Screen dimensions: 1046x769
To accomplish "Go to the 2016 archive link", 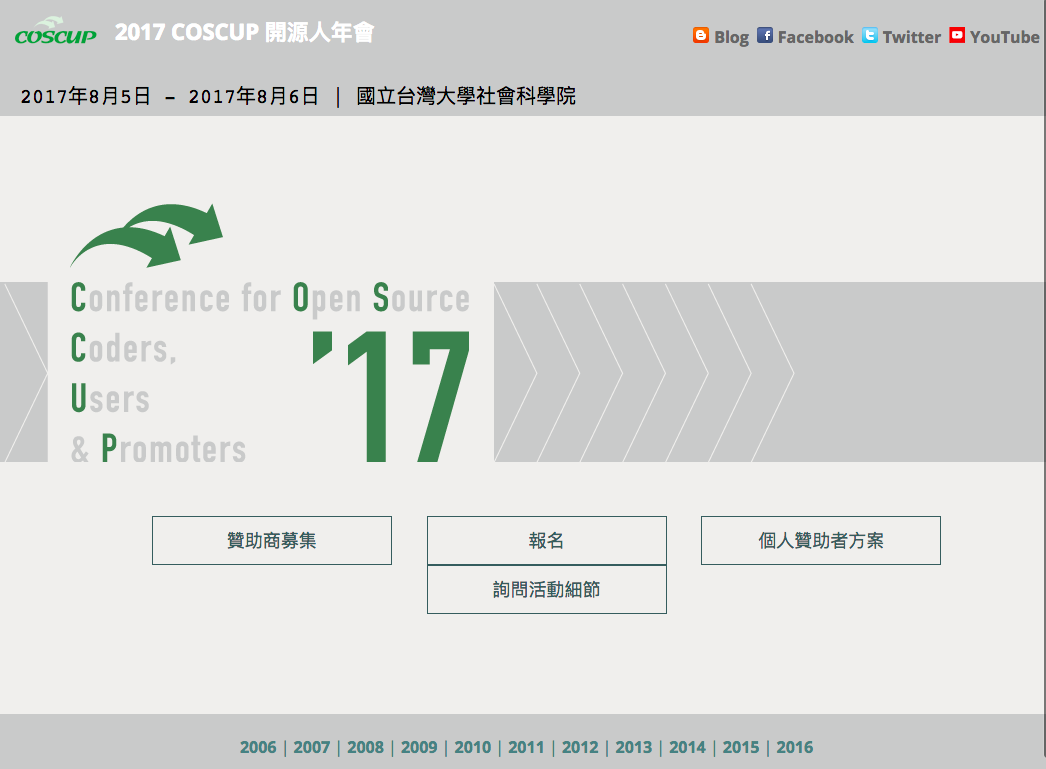I will click(795, 747).
